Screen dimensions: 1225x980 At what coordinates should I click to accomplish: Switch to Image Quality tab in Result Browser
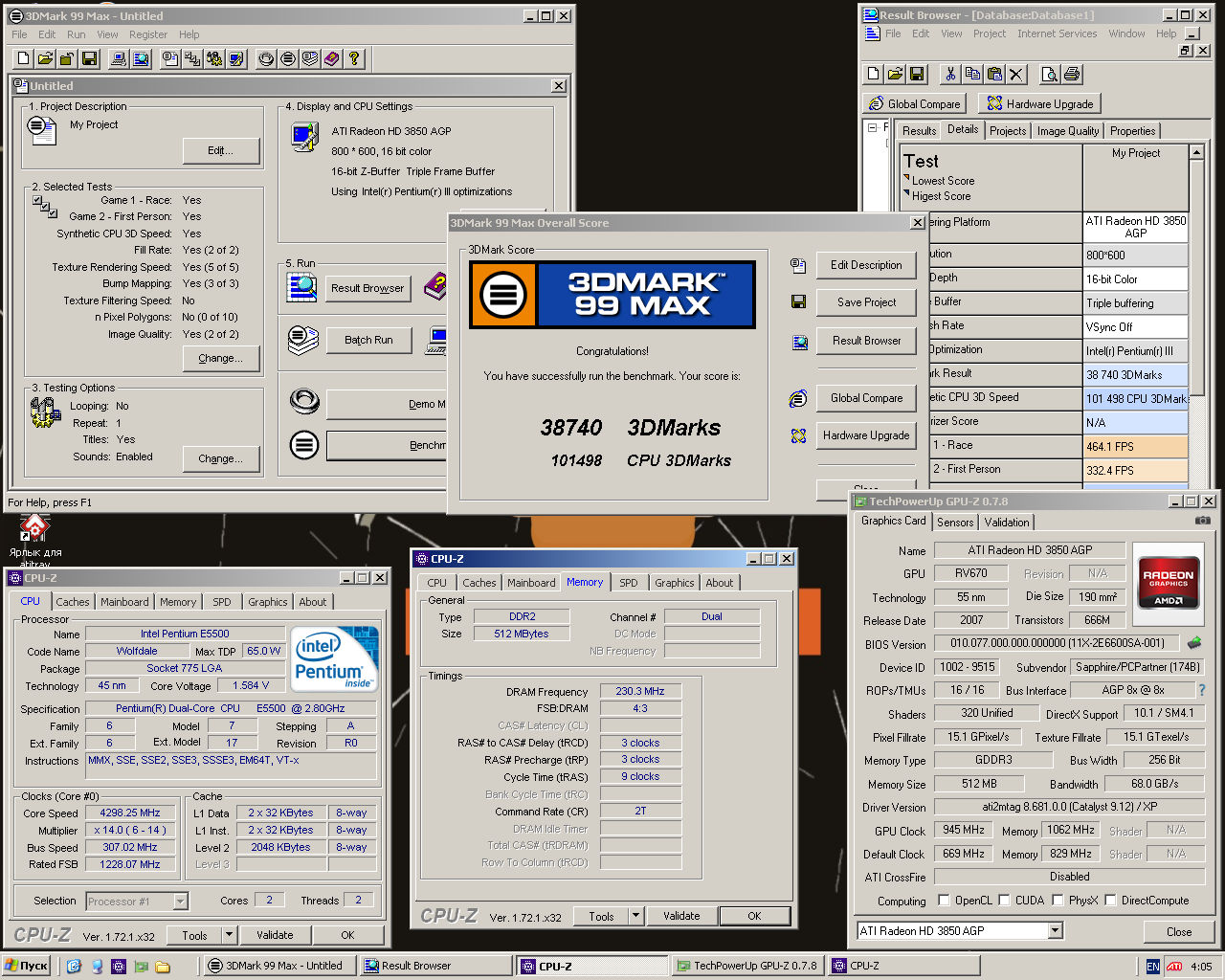[1068, 131]
